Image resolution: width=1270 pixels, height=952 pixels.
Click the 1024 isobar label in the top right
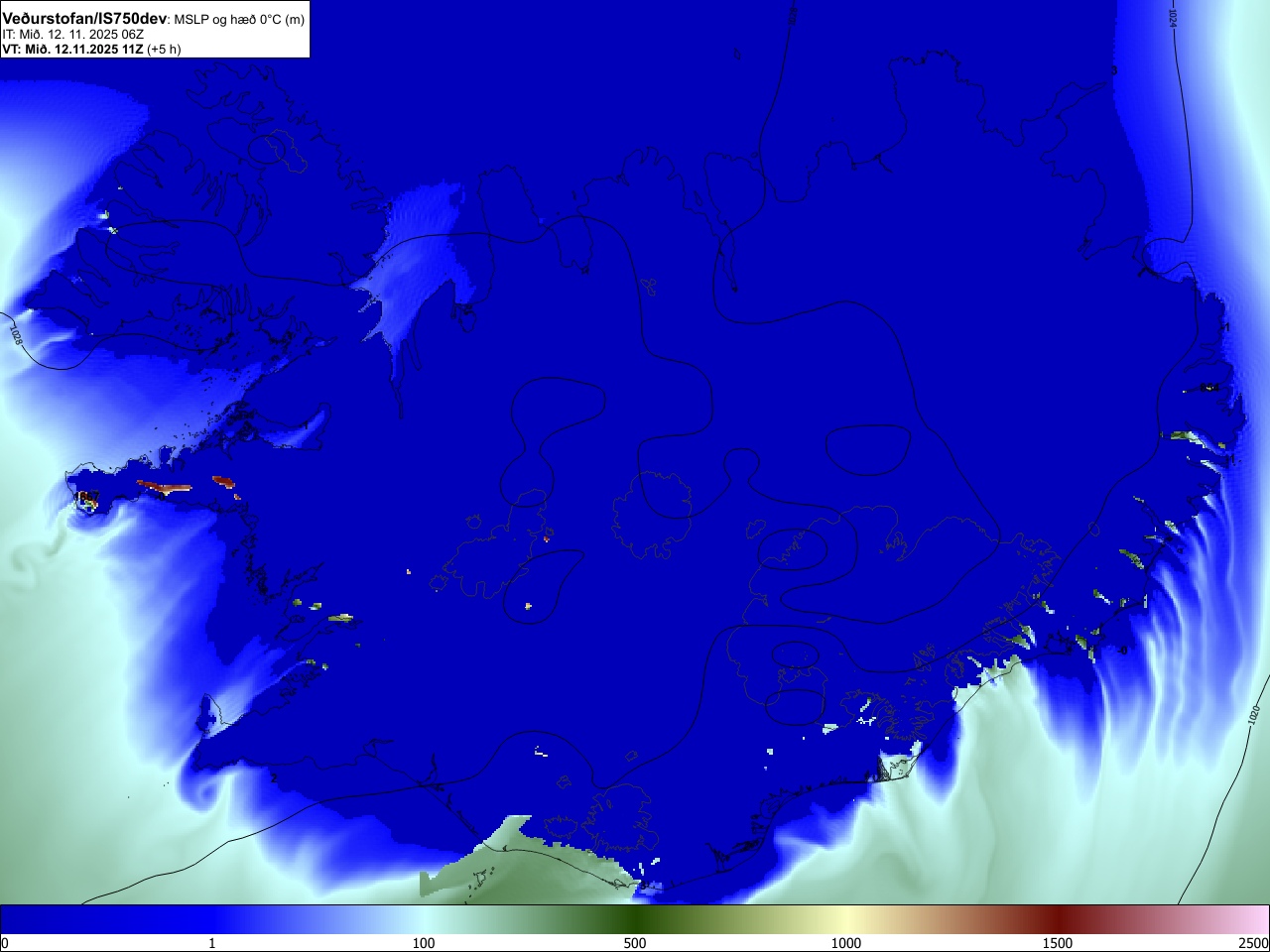coord(1172,17)
